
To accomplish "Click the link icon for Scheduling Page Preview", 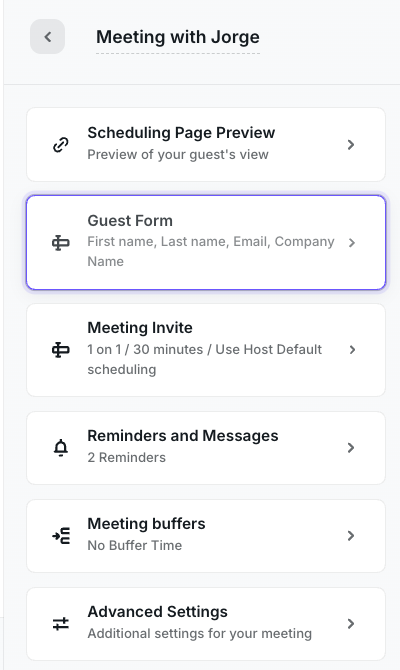I will 61,145.
